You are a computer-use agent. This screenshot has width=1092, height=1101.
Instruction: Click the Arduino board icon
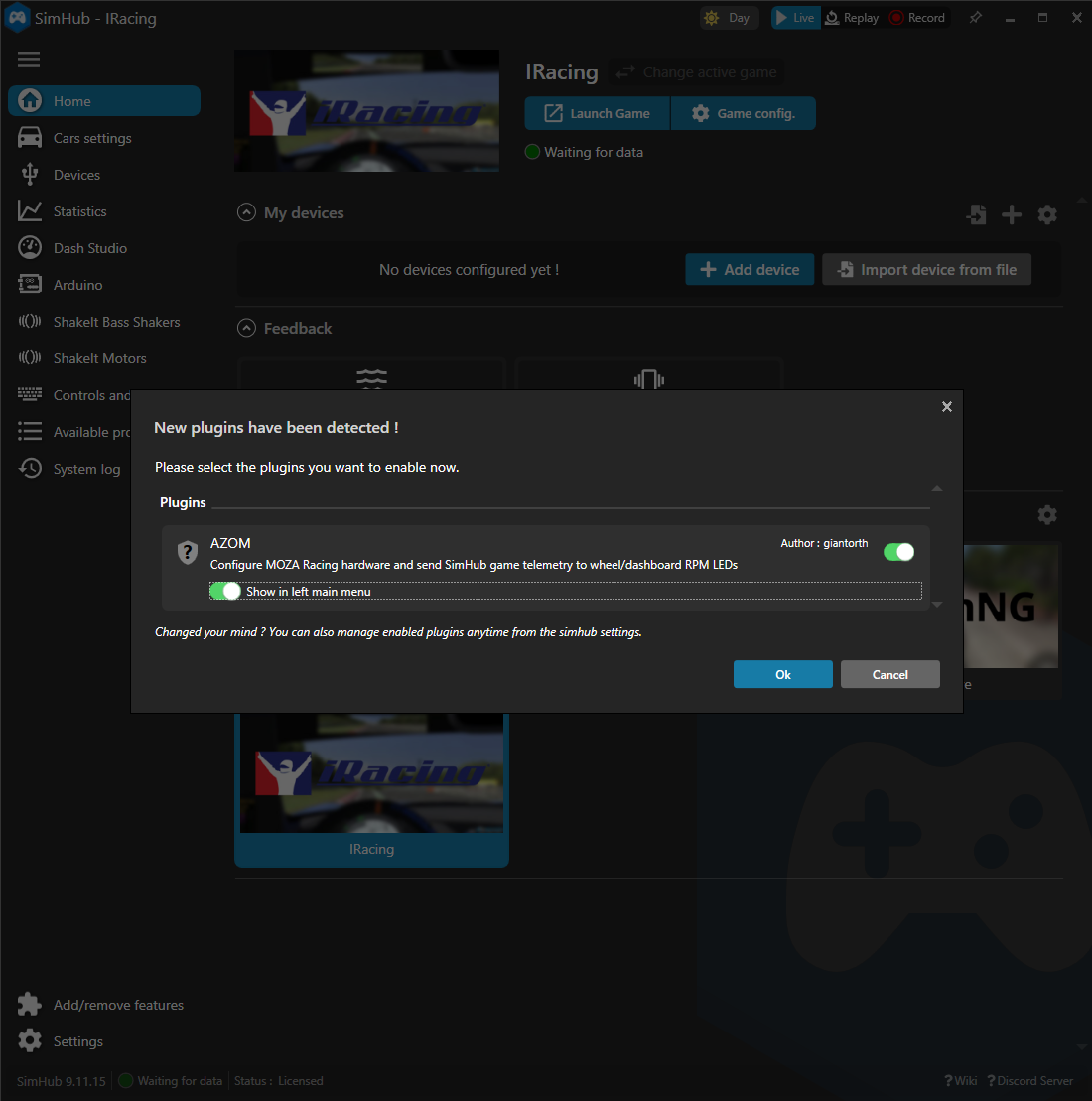30,284
